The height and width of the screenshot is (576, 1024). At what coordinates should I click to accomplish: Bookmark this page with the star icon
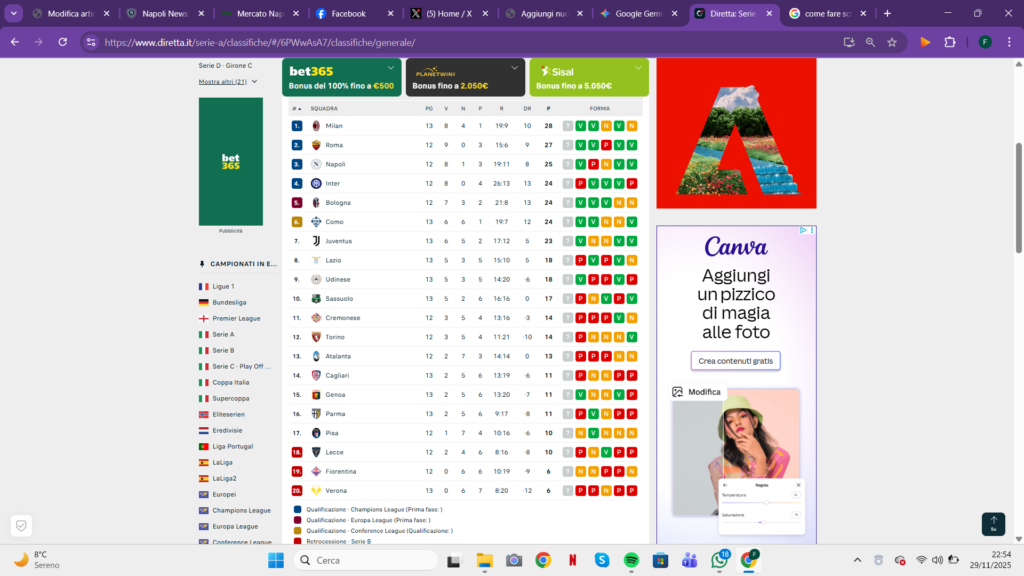click(x=892, y=42)
